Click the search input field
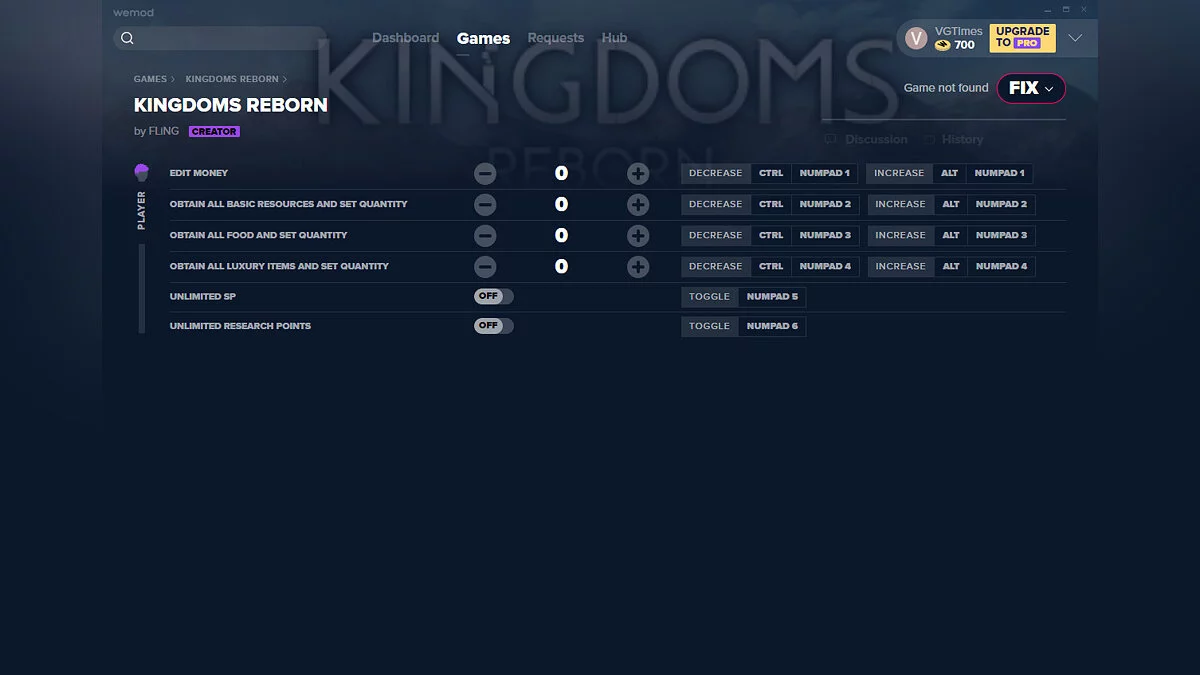 pos(220,37)
